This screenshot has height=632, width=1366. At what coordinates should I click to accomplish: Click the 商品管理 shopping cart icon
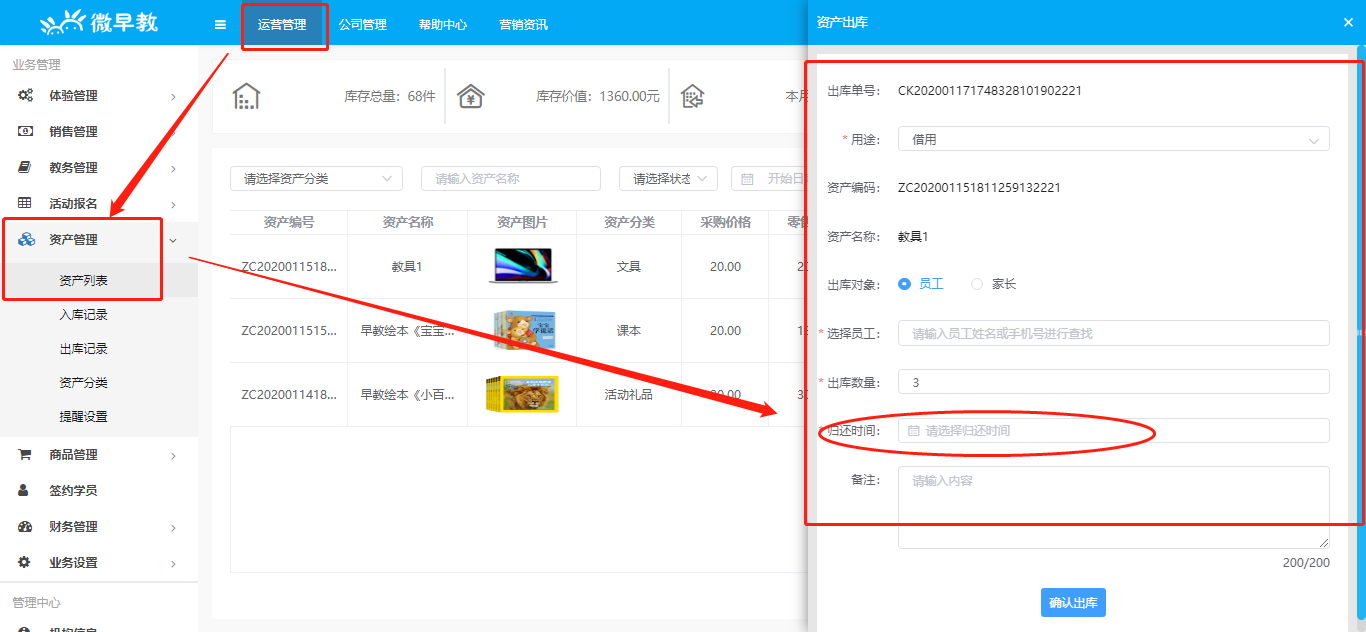click(x=25, y=455)
